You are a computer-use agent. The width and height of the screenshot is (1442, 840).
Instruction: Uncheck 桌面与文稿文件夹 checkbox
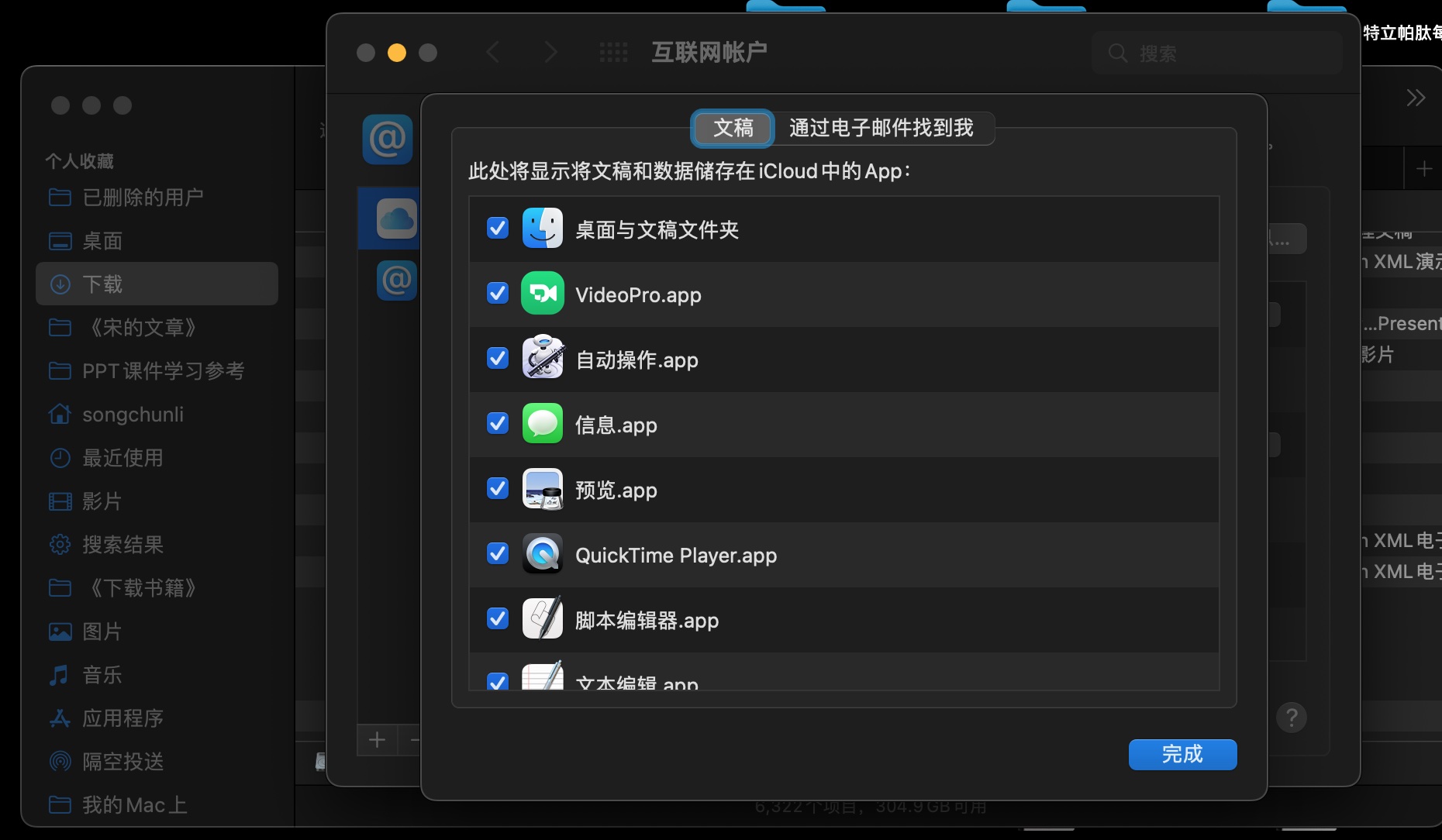[498, 229]
